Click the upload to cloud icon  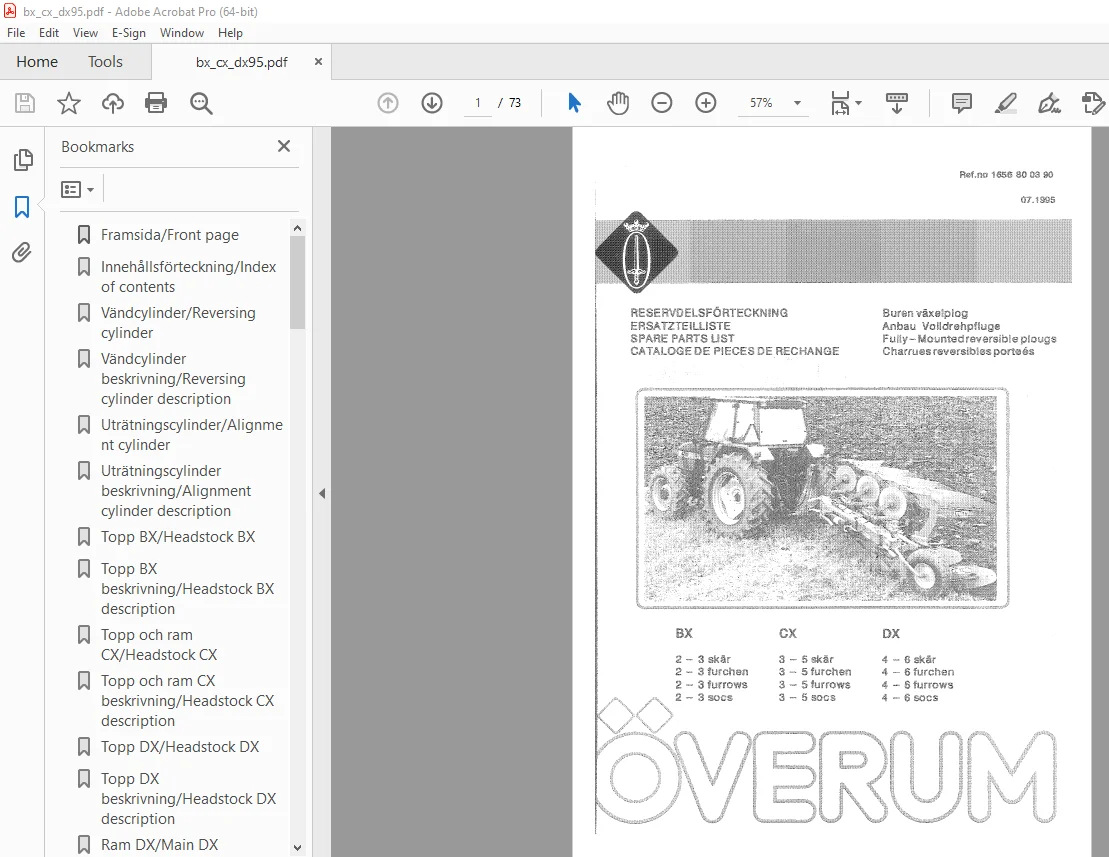tap(112, 103)
